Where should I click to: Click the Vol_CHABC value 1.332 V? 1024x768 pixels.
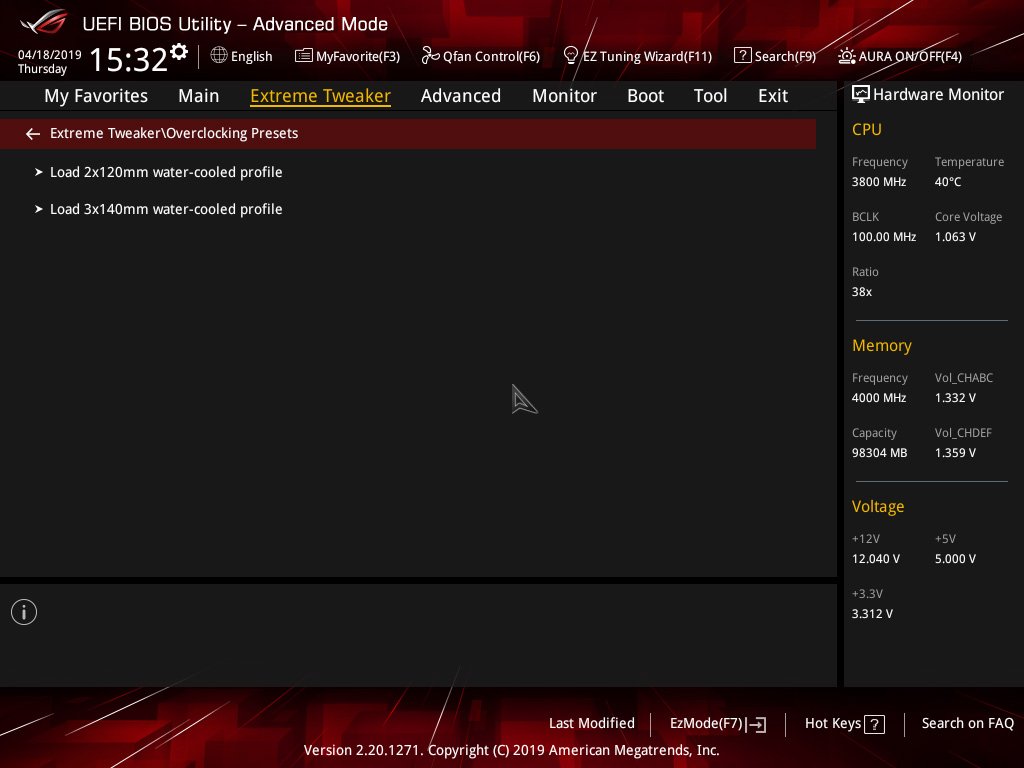pyautogui.click(x=955, y=398)
